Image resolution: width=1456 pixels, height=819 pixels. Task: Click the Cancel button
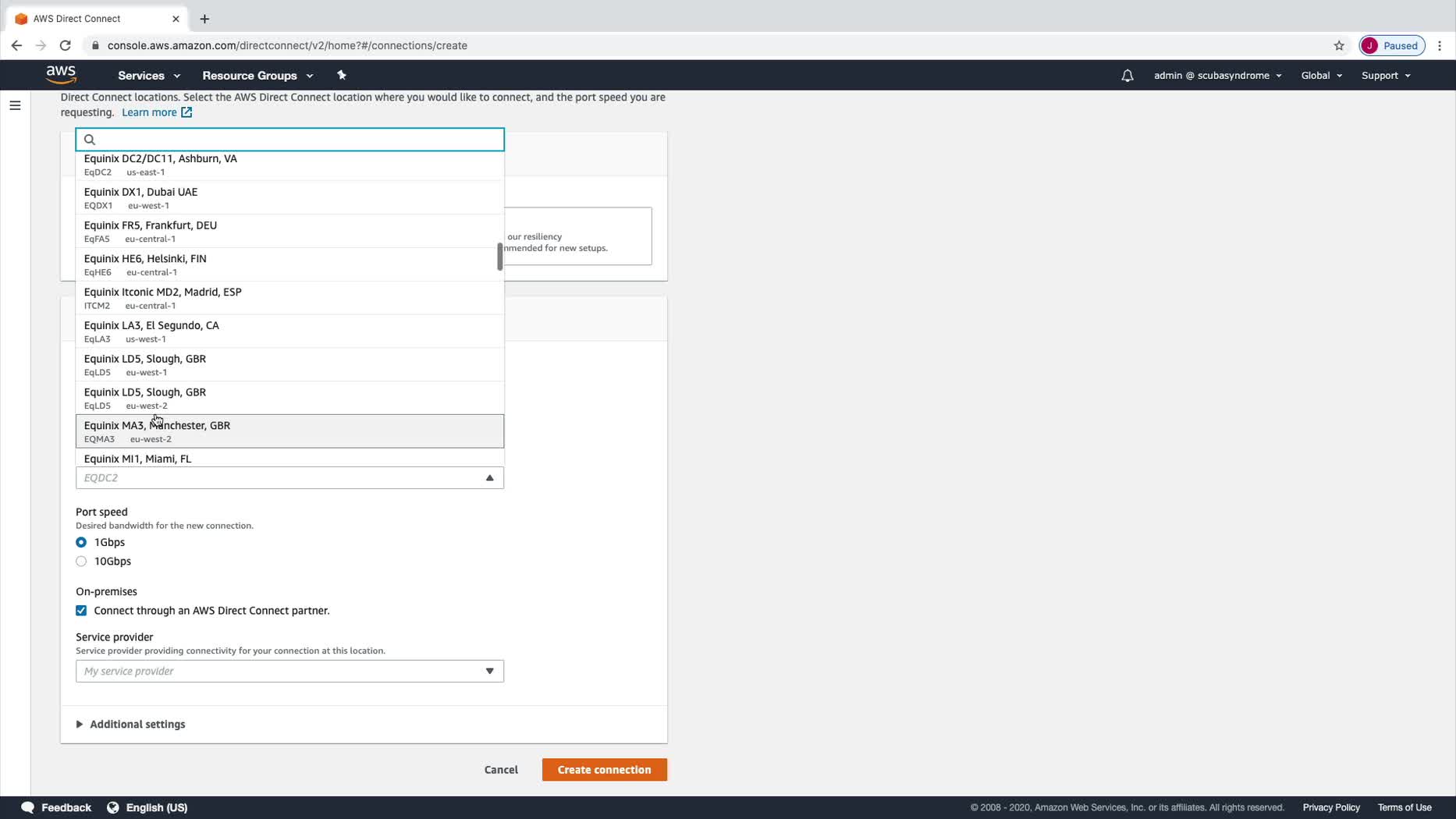point(501,770)
